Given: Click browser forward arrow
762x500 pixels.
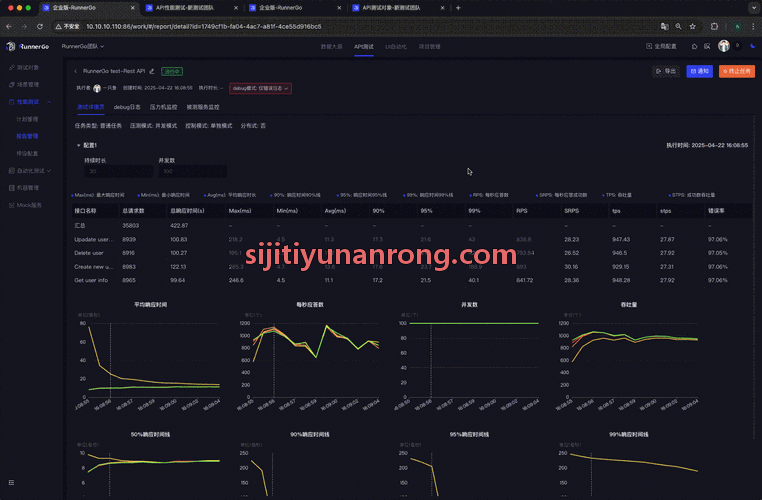Looking at the screenshot, I should point(24,26).
